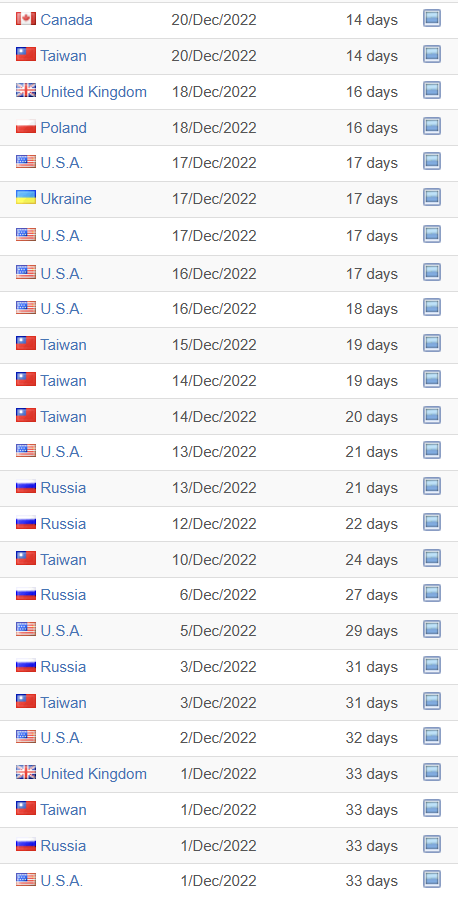This screenshot has height=897, width=458.
Task: Open screenshot icon for U.S.A. 5/Dec/2022 row
Action: [432, 629]
